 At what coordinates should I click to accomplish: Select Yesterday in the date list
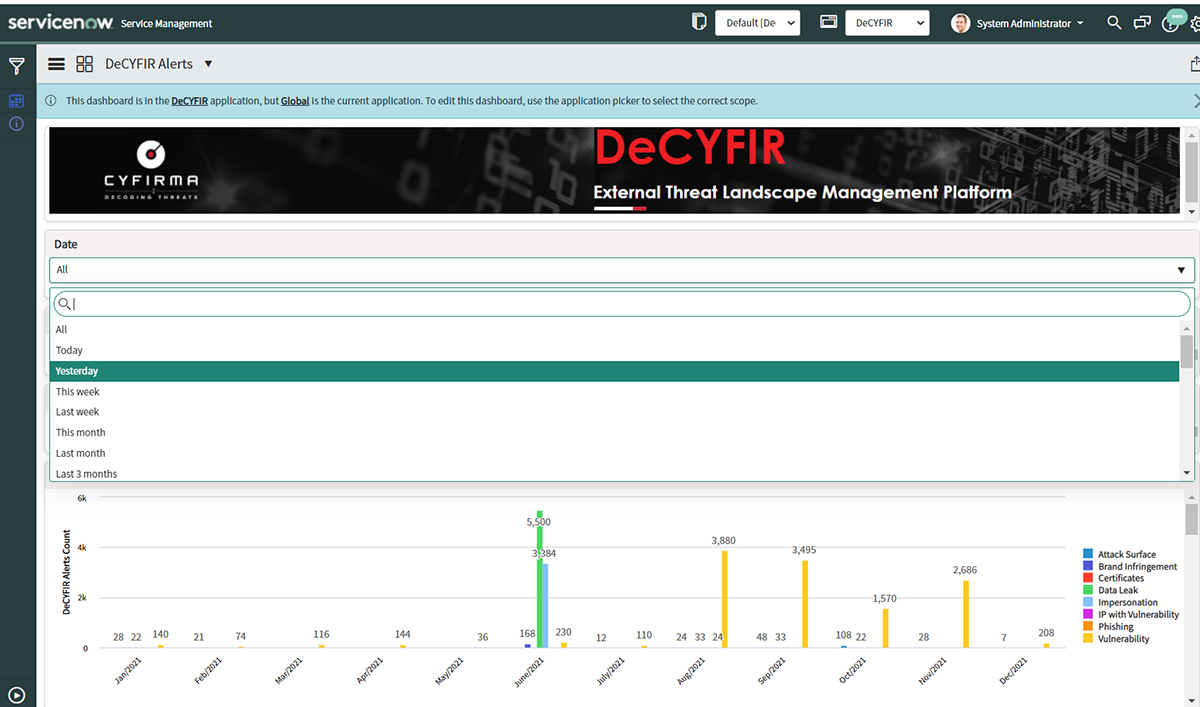point(76,370)
